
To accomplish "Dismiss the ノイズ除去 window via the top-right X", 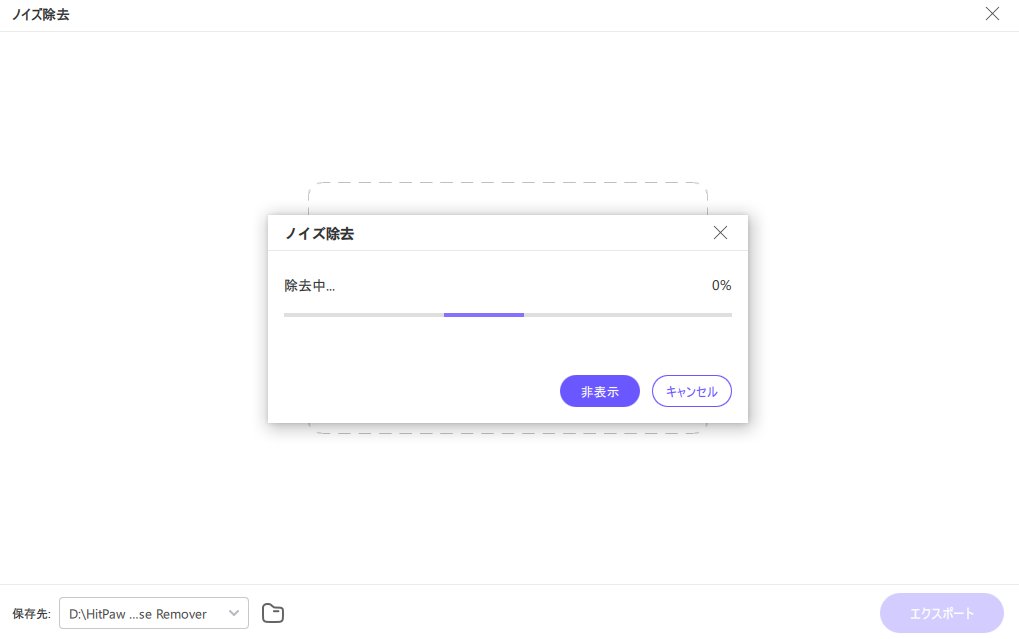I will (x=992, y=14).
